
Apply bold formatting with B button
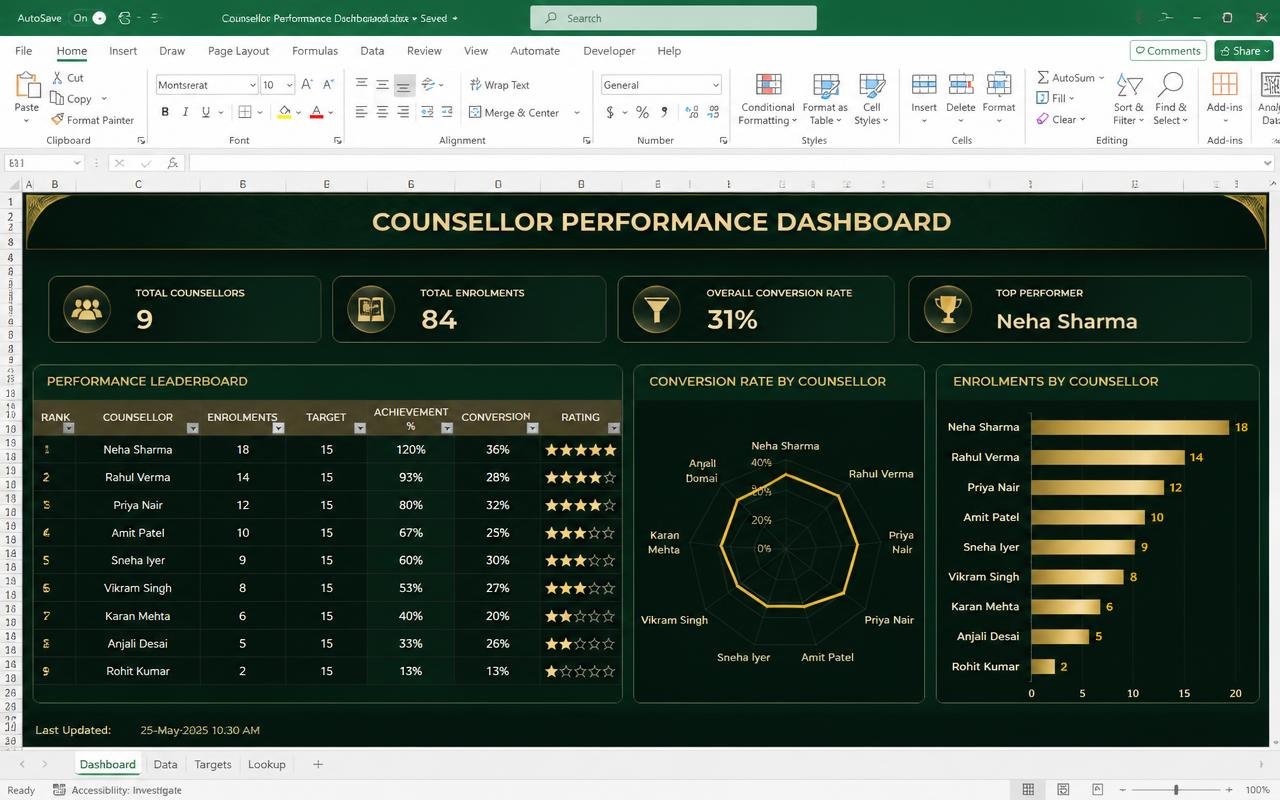[x=165, y=113]
